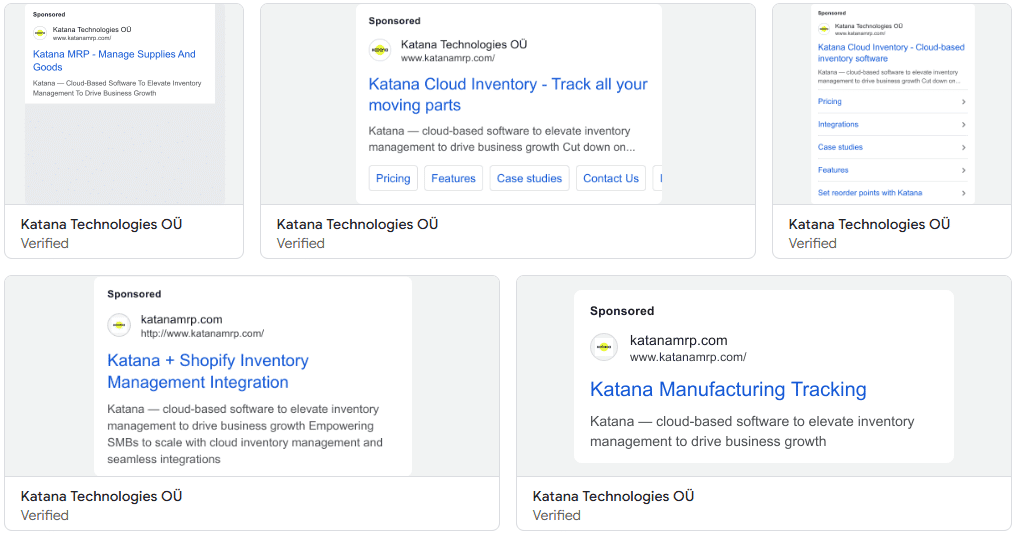The image size is (1014, 535).
Task: Click 'Katana Technologies OÜ' label under 'Cloud-based inventory software' ad
Action: pyautogui.click(x=869, y=224)
